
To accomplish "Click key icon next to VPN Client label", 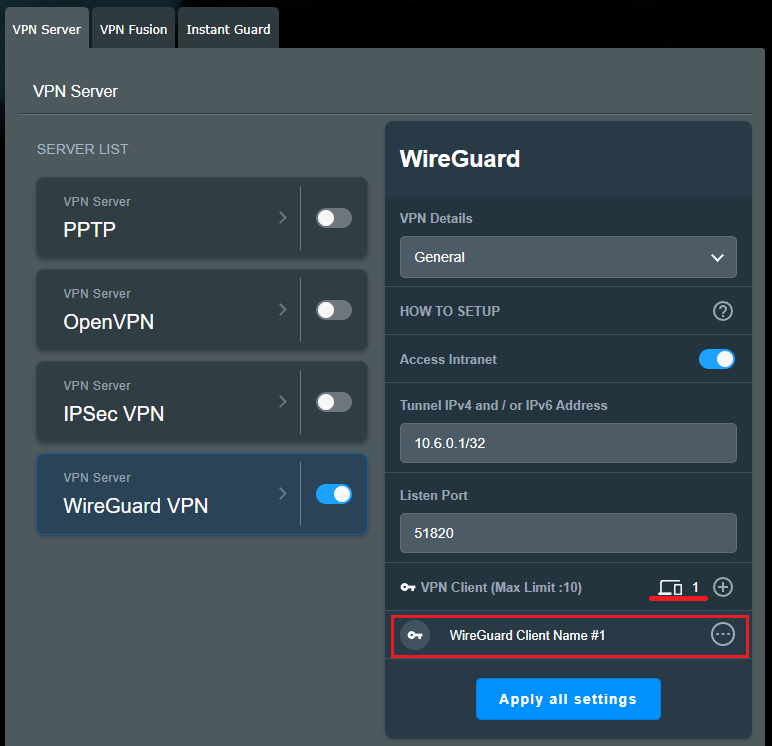I will coord(408,587).
